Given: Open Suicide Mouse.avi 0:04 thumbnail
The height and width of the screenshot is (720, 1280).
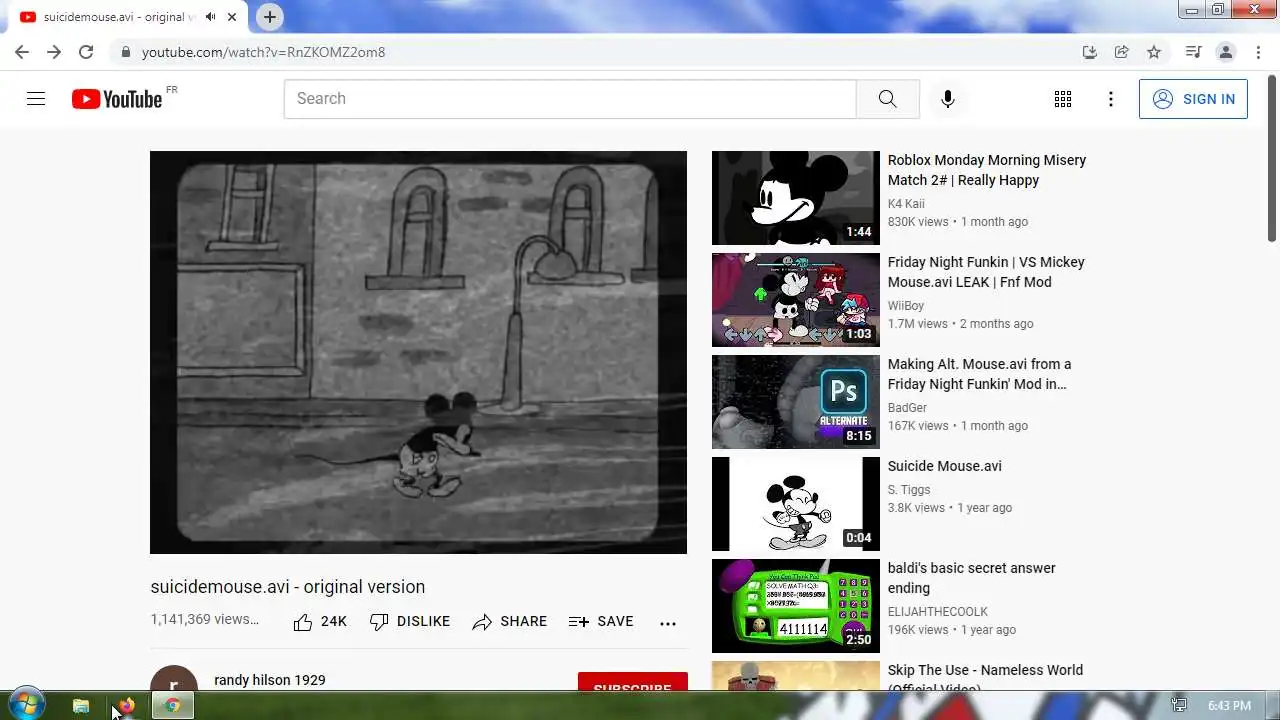Looking at the screenshot, I should [x=796, y=504].
